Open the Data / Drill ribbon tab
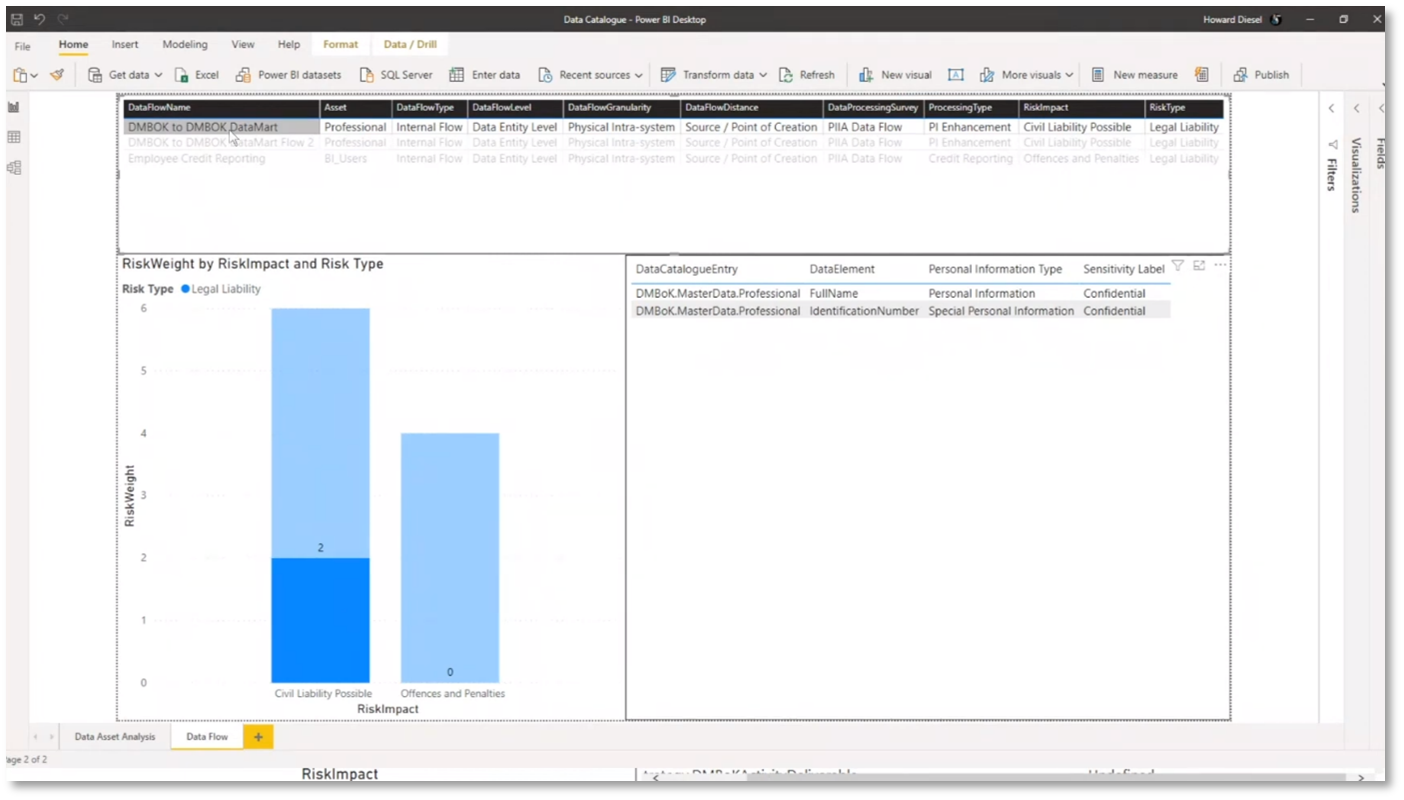This screenshot has width=1404, height=800. pyautogui.click(x=410, y=45)
